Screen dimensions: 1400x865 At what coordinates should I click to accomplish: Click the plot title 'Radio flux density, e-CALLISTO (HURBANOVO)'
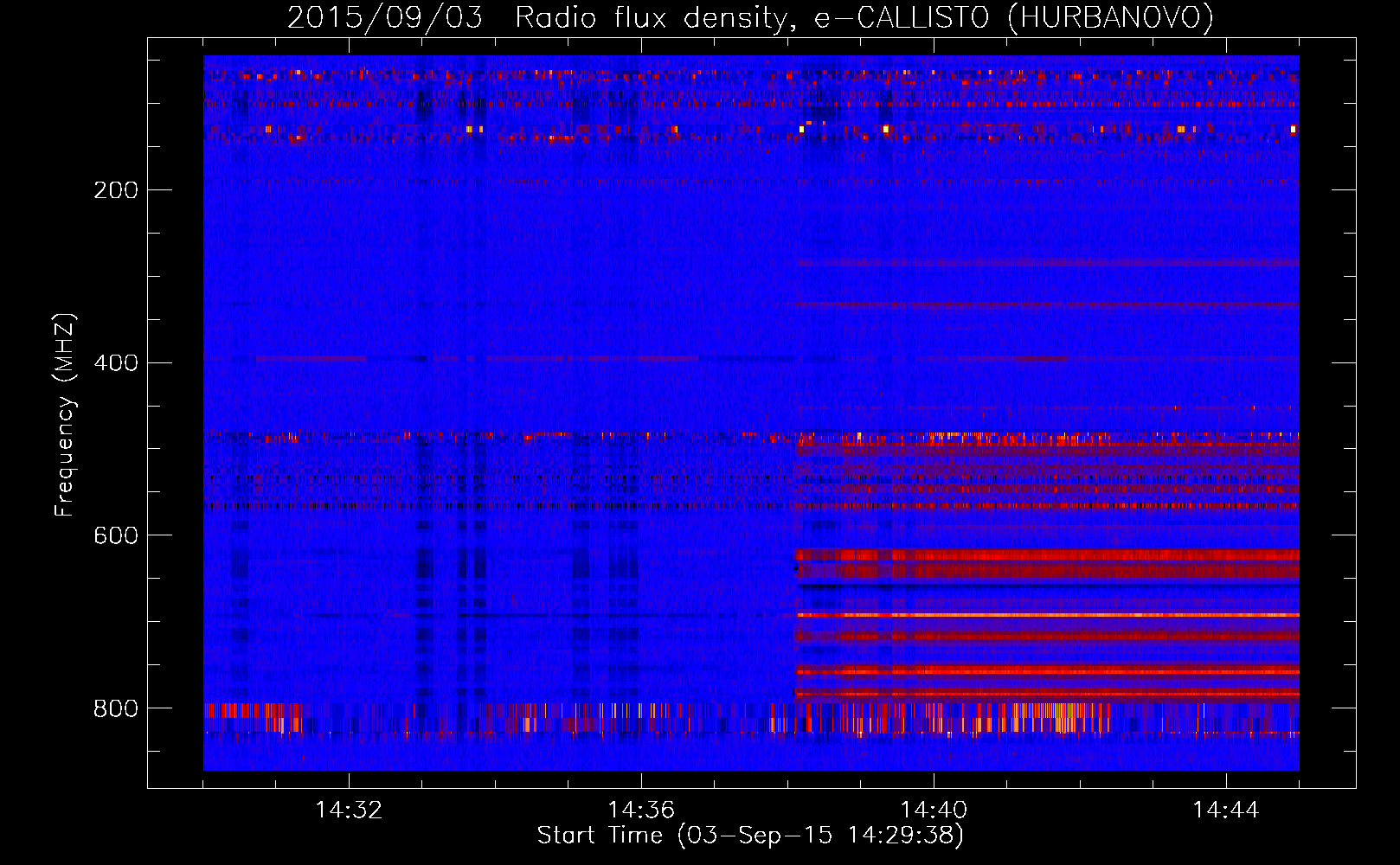pos(864,18)
